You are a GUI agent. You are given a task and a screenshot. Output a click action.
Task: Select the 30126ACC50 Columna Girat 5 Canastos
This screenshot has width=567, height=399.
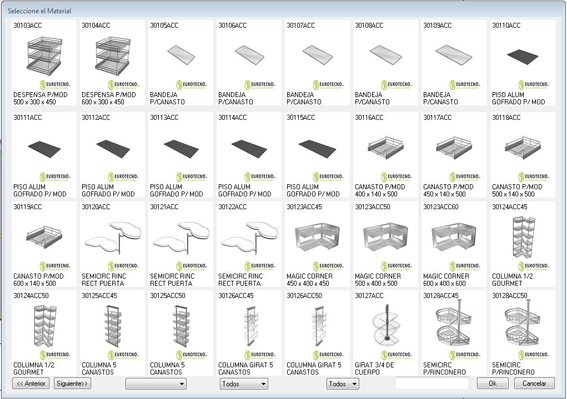coord(317,333)
